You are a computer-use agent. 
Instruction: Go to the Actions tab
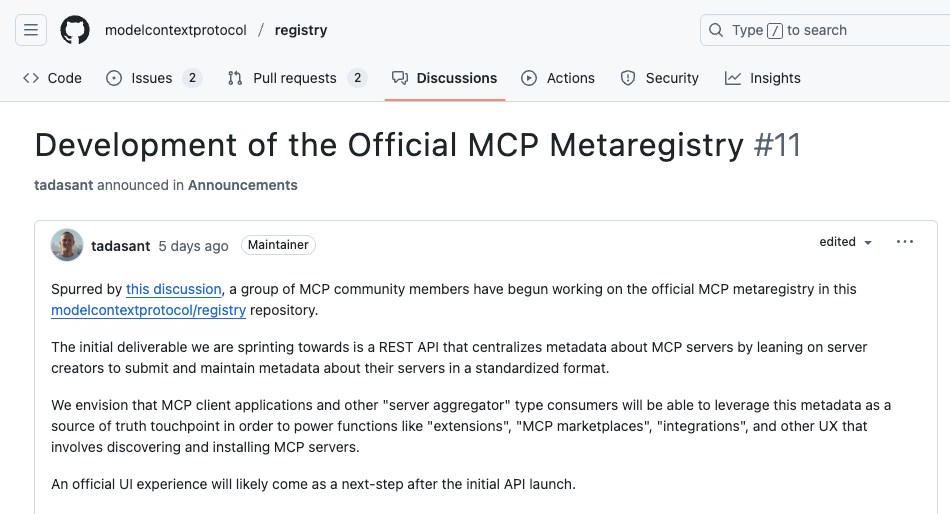[558, 78]
